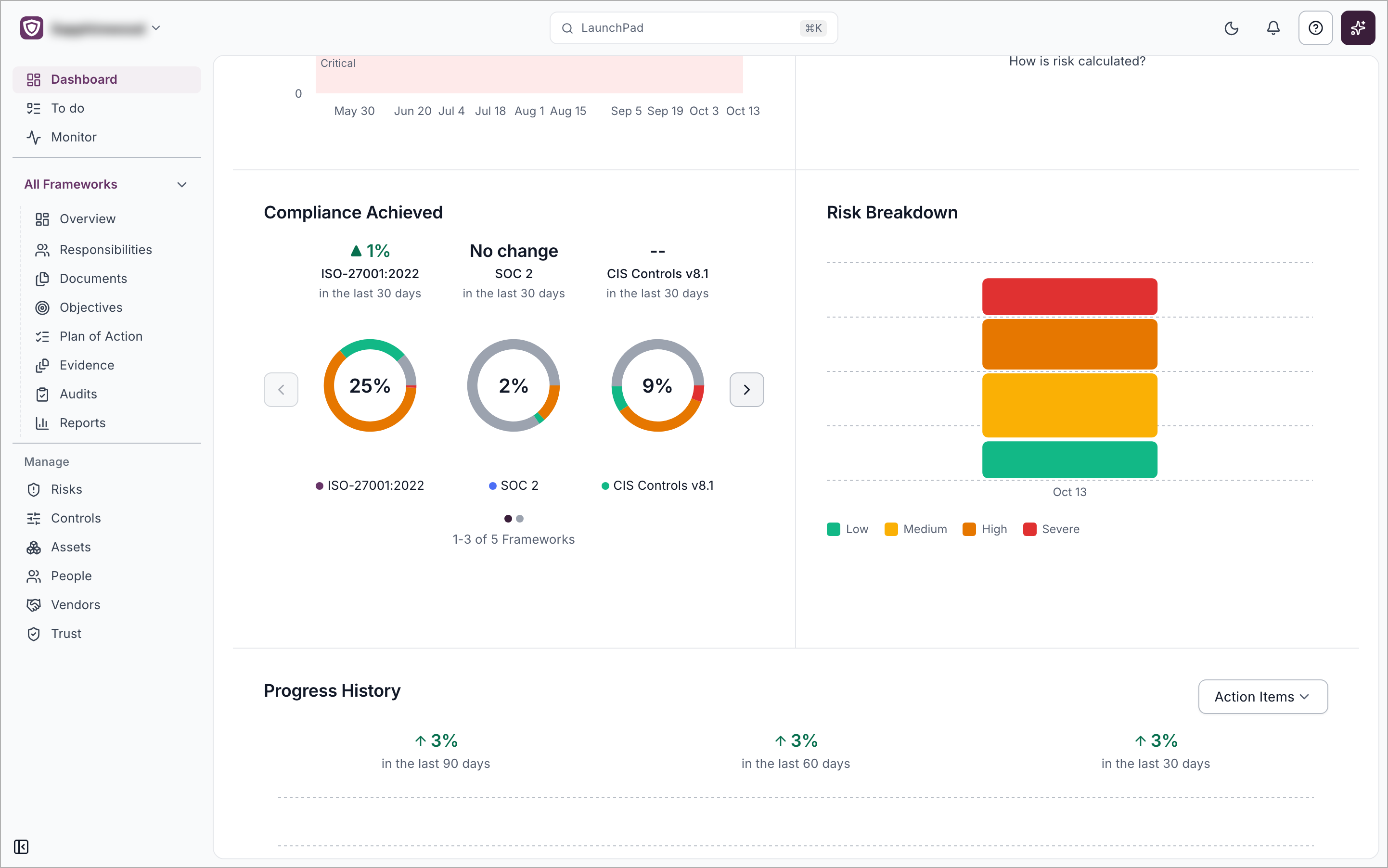Click the Risks shield icon

point(34,489)
